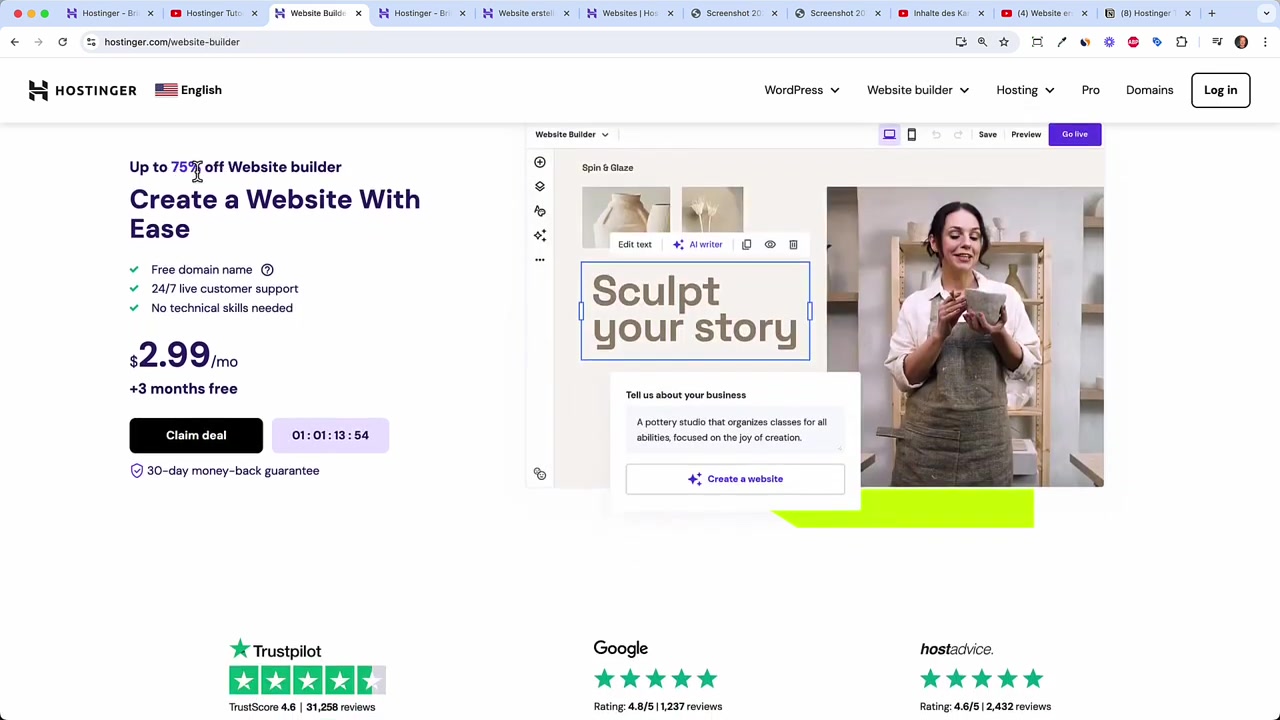Viewport: 1280px width, 720px height.
Task: Click the icon at bottom-left of editor preview
Action: [540, 474]
